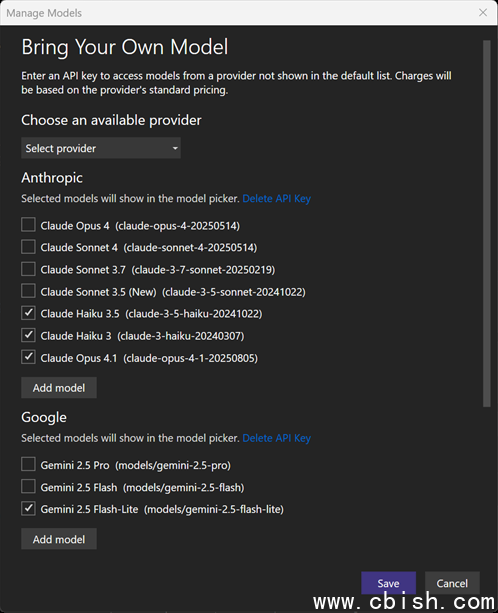Image resolution: width=498 pixels, height=613 pixels.
Task: Close the Manage Models dialog
Action: coord(483,13)
